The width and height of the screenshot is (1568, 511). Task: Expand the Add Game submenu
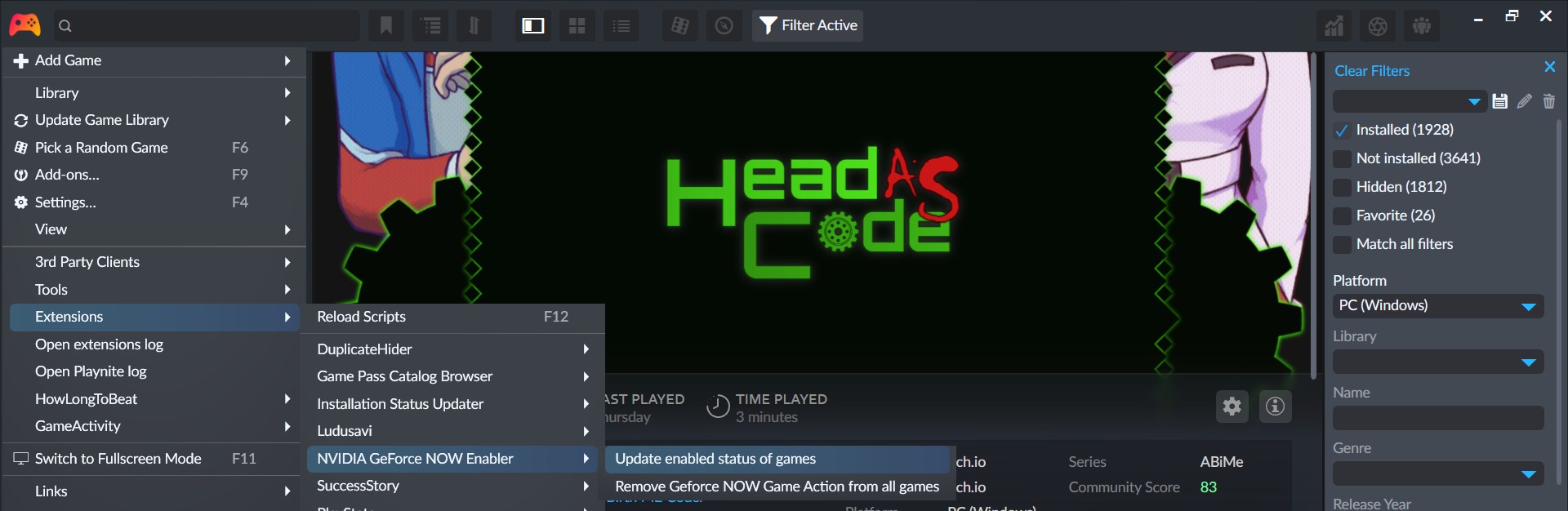point(154,60)
